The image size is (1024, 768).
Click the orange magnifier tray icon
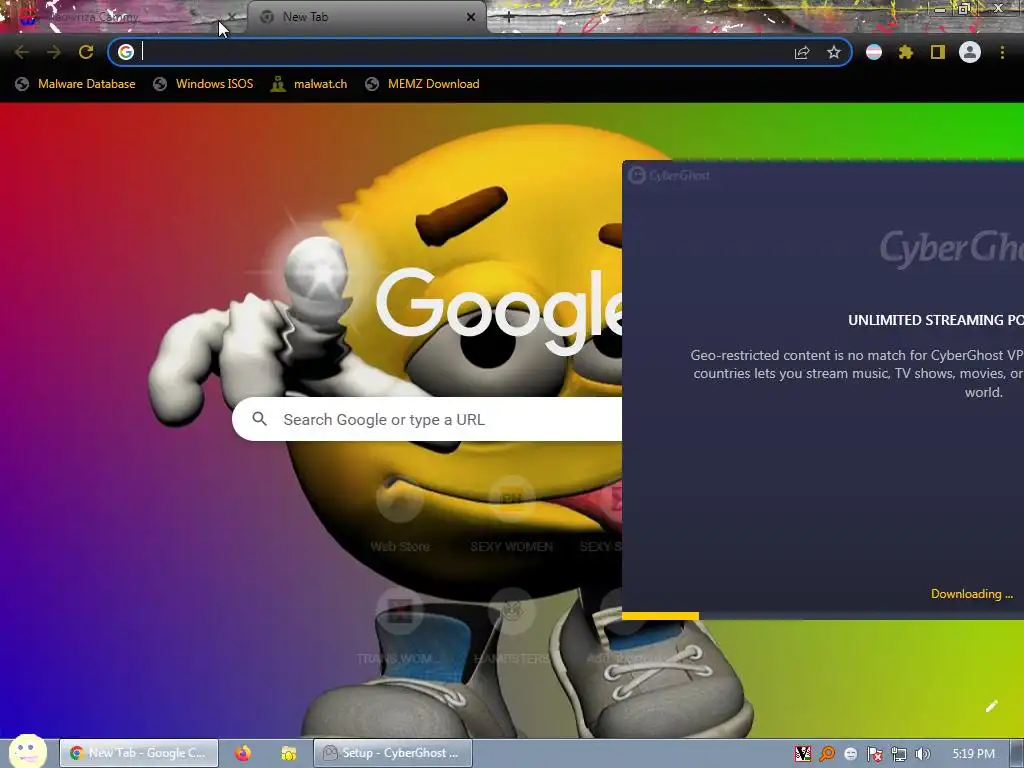(x=827, y=754)
